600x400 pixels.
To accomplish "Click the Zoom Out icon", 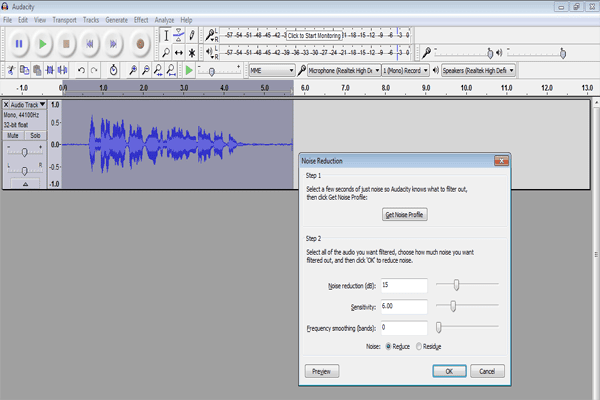I will (x=145, y=70).
